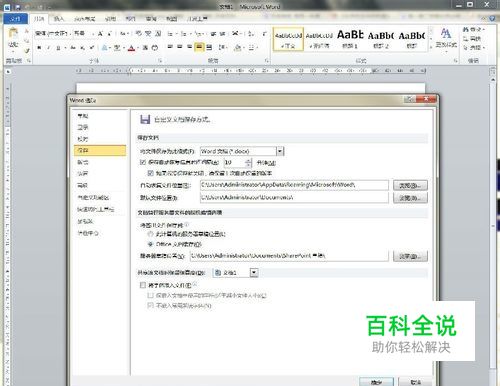Image resolution: width=500 pixels, height=386 pixels.
Task: Click the Align Left icon
Action: click(170, 47)
